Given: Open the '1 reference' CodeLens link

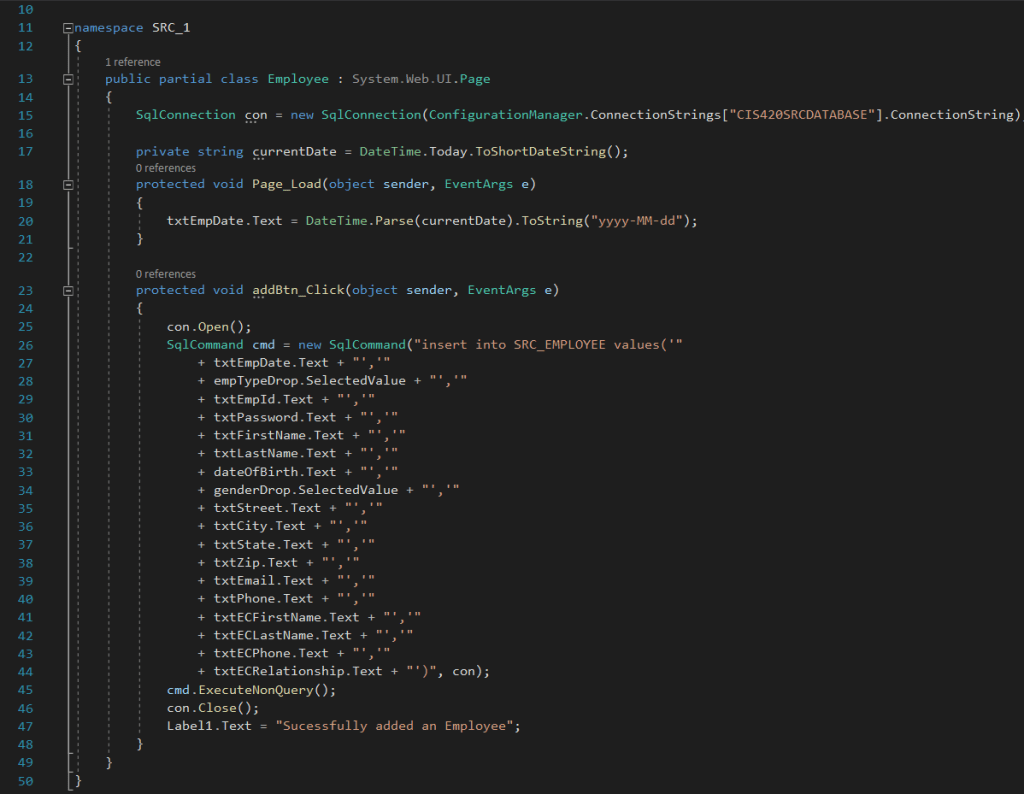Looking at the screenshot, I should [x=132, y=62].
